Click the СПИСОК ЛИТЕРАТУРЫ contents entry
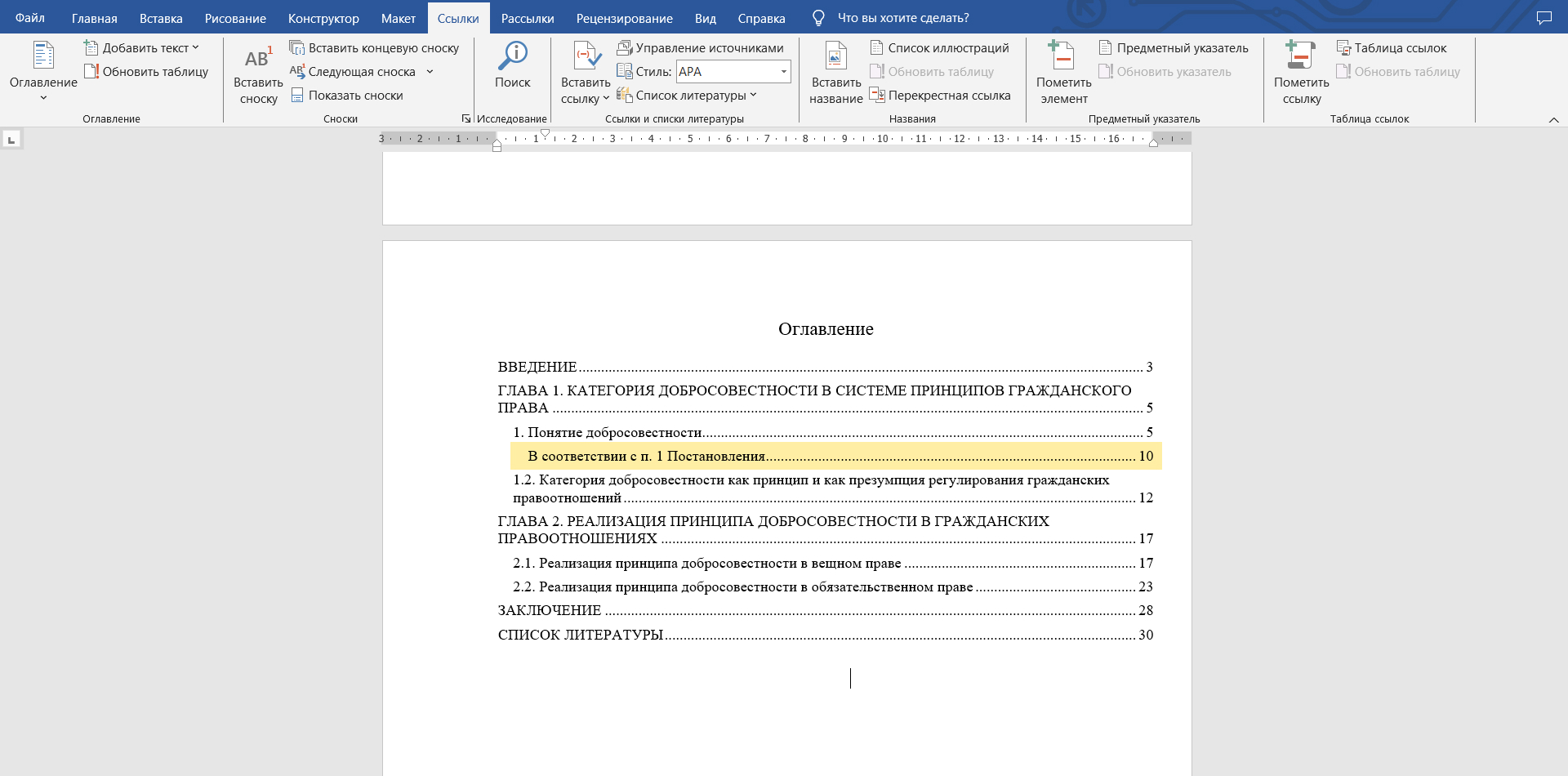Screen dimensions: 1568x776 point(826,635)
